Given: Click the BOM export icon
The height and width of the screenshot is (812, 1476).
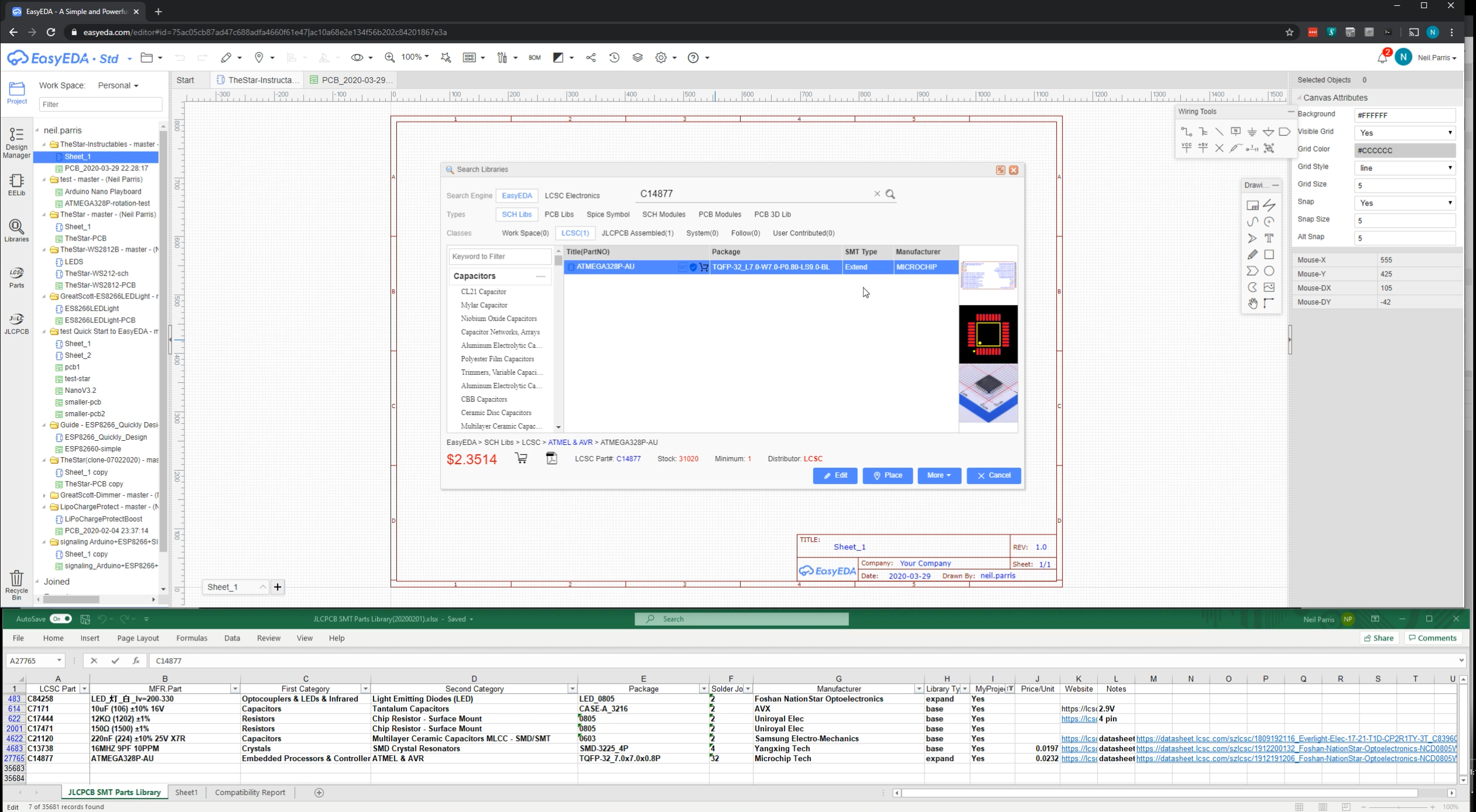Looking at the screenshot, I should [533, 57].
